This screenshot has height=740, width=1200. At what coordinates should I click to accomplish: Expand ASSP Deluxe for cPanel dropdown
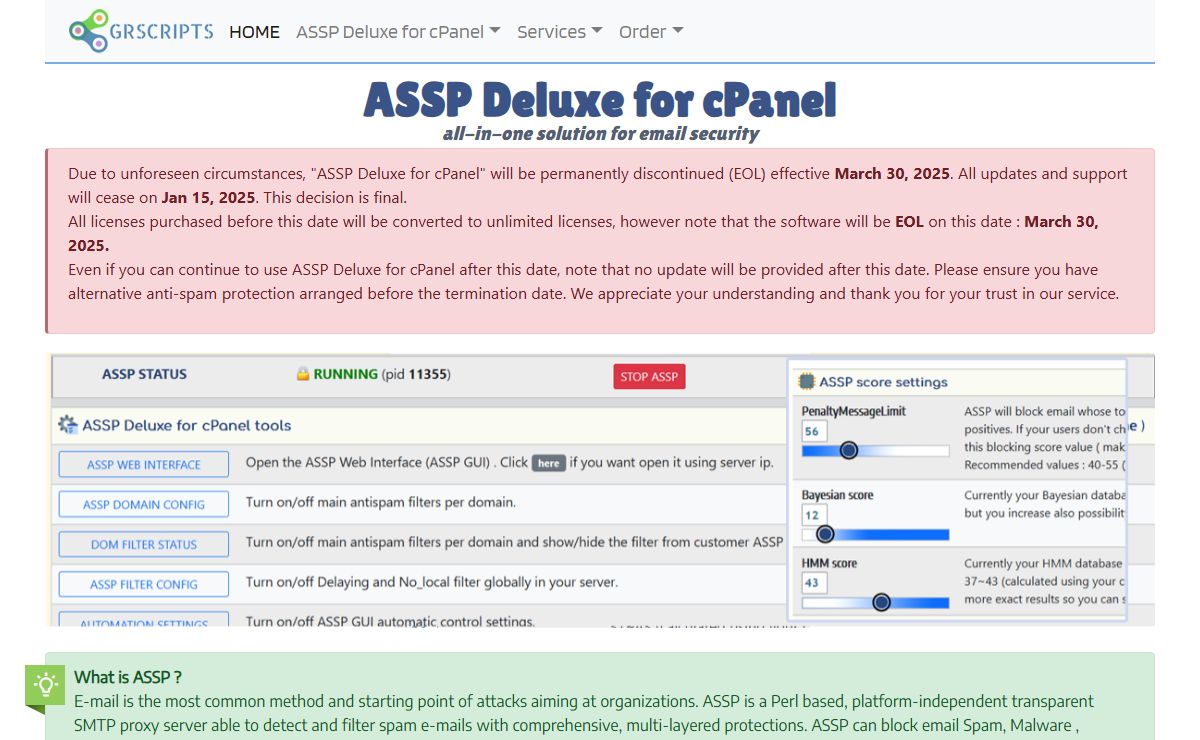pos(398,32)
